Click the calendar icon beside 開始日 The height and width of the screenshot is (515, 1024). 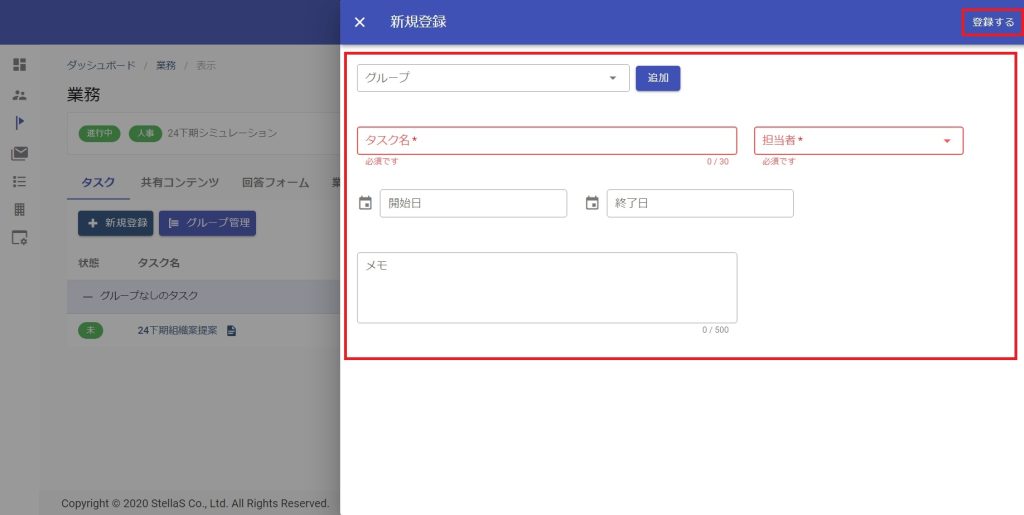[x=365, y=203]
